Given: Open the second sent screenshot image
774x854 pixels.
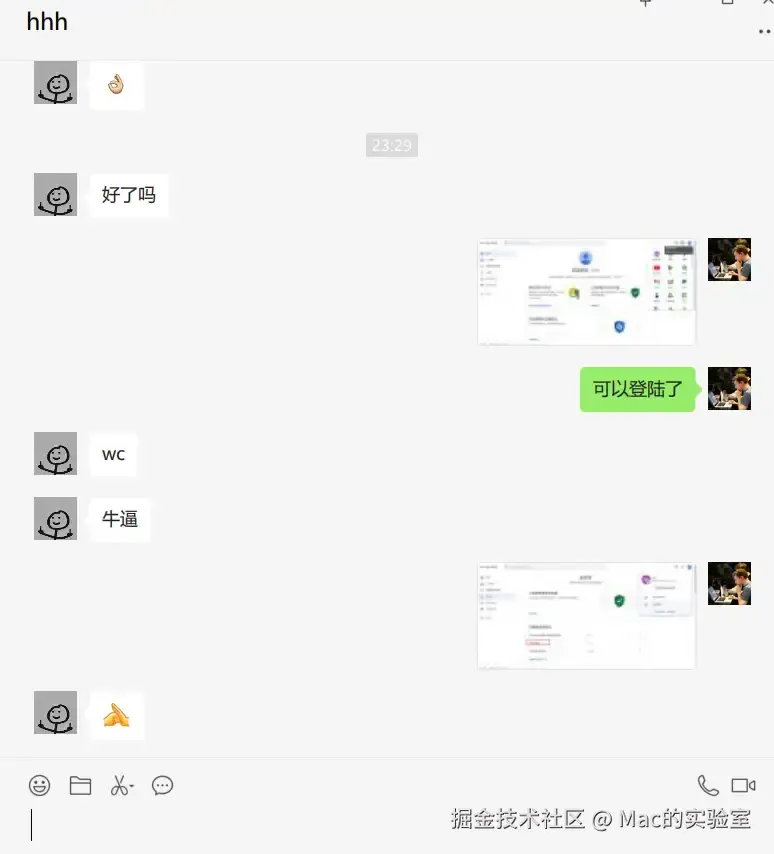Looking at the screenshot, I should (586, 615).
